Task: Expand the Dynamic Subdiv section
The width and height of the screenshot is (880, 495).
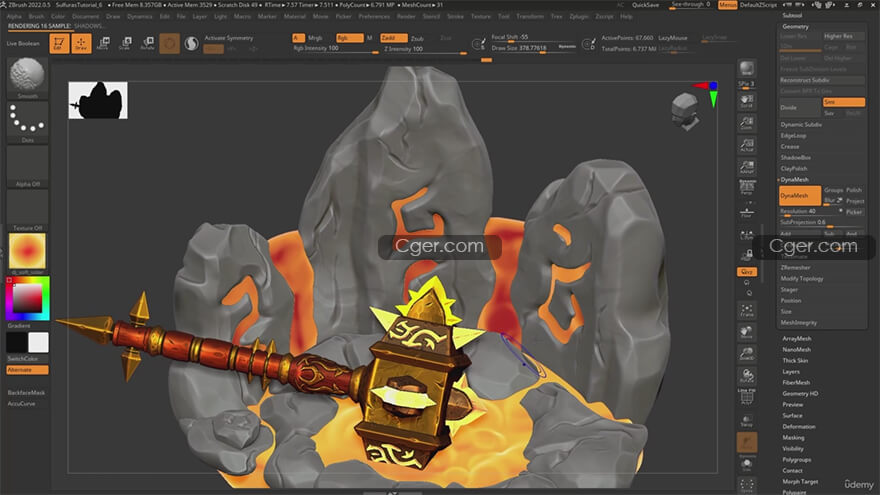Action: click(801, 125)
